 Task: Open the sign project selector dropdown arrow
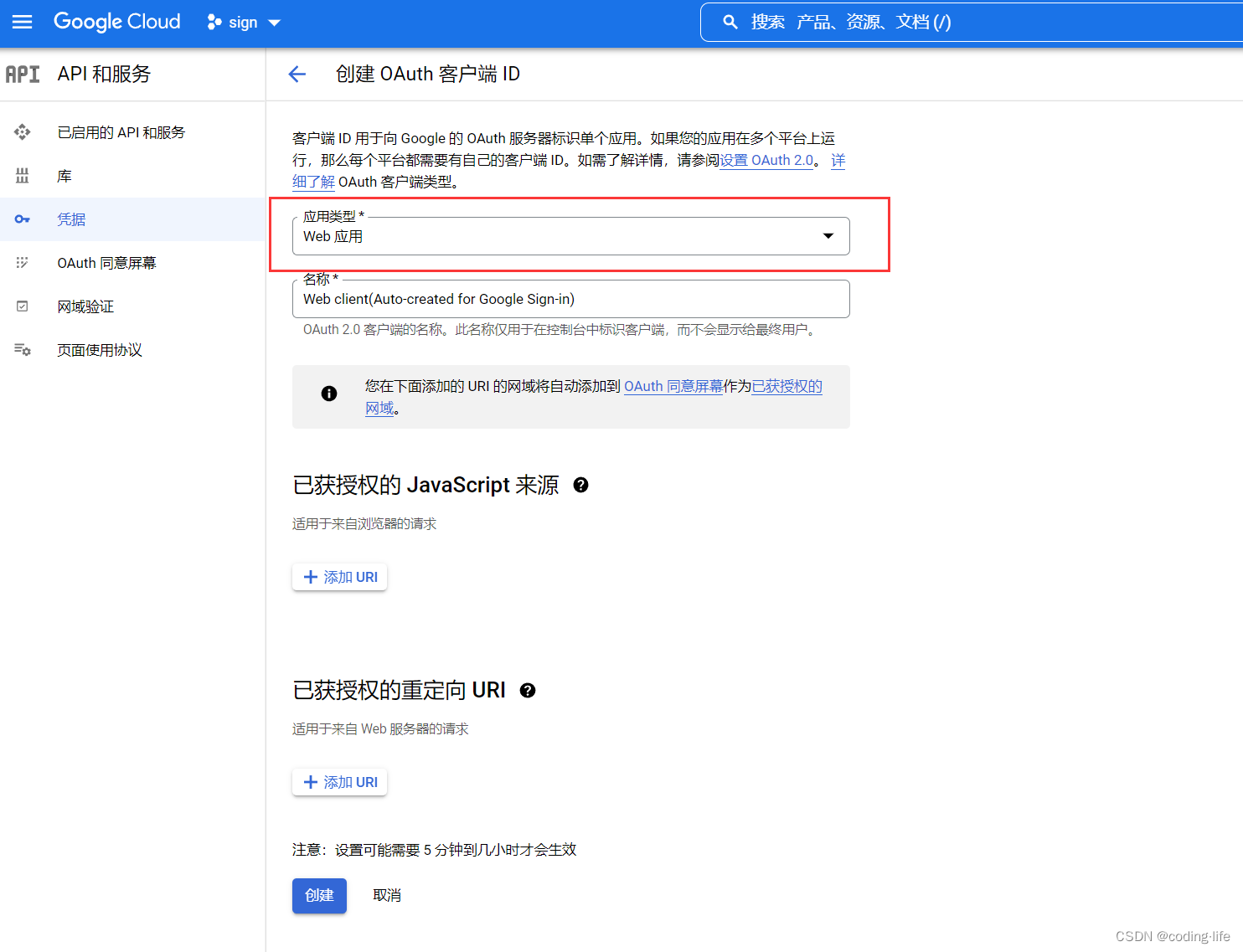pyautogui.click(x=274, y=23)
